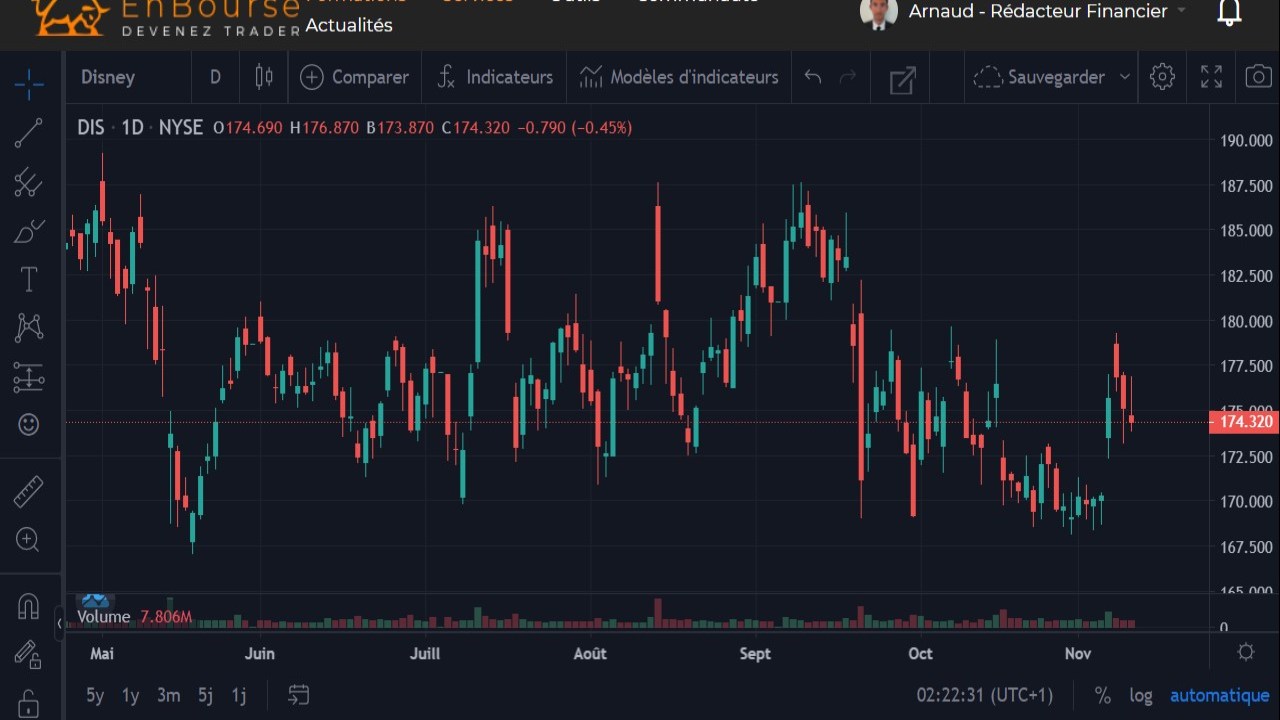1280x720 pixels.
Task: Select the XABCD pattern tool
Action: coord(29,327)
